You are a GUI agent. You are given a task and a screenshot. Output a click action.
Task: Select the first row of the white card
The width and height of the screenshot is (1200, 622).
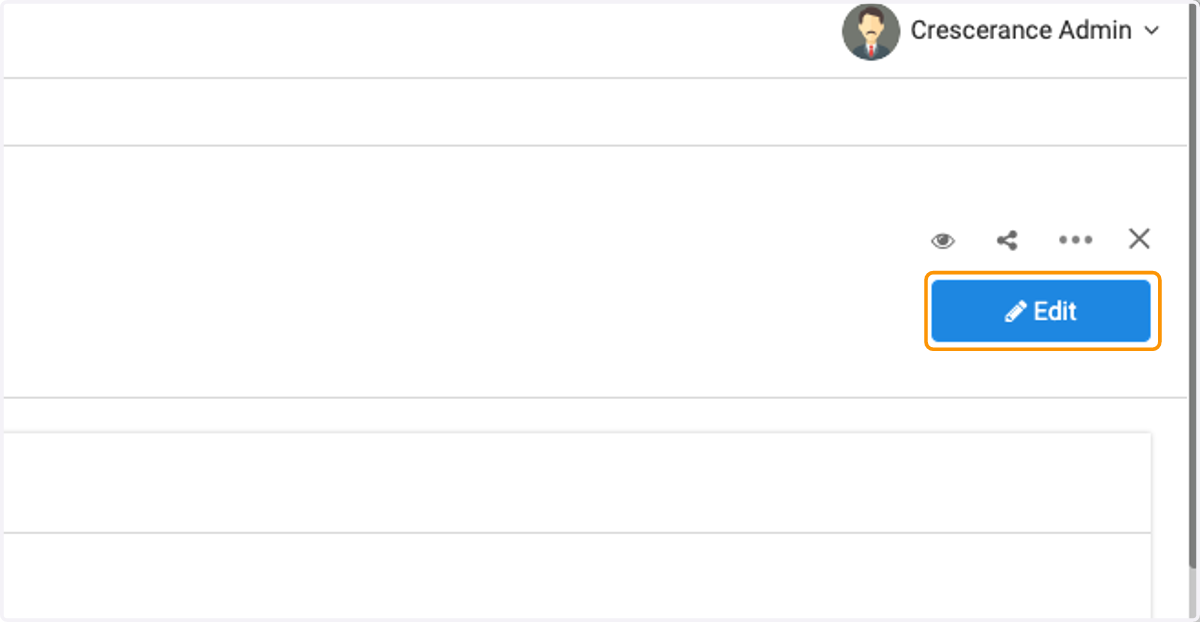point(576,482)
